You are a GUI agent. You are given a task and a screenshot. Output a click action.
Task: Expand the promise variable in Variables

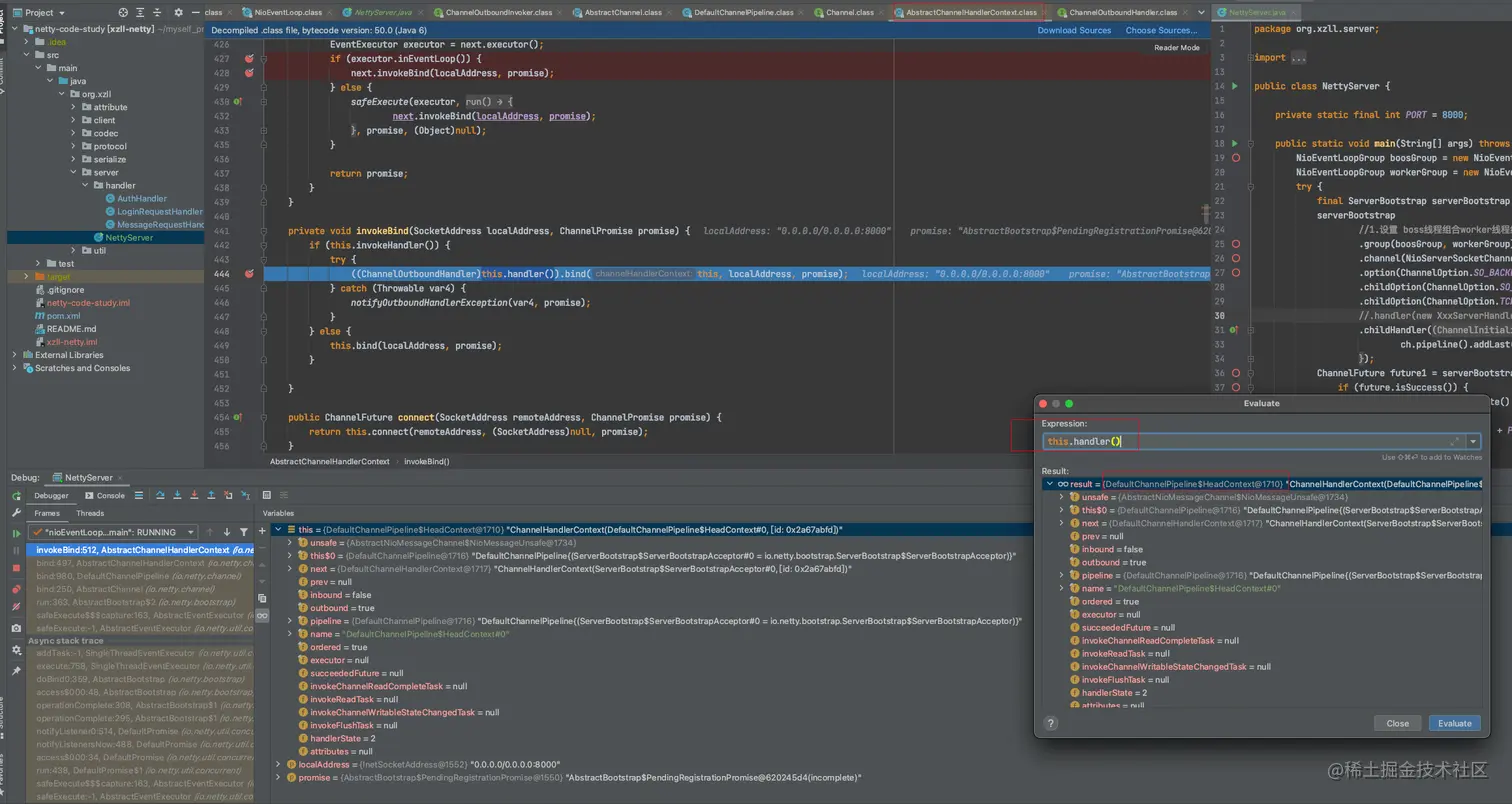click(278, 777)
